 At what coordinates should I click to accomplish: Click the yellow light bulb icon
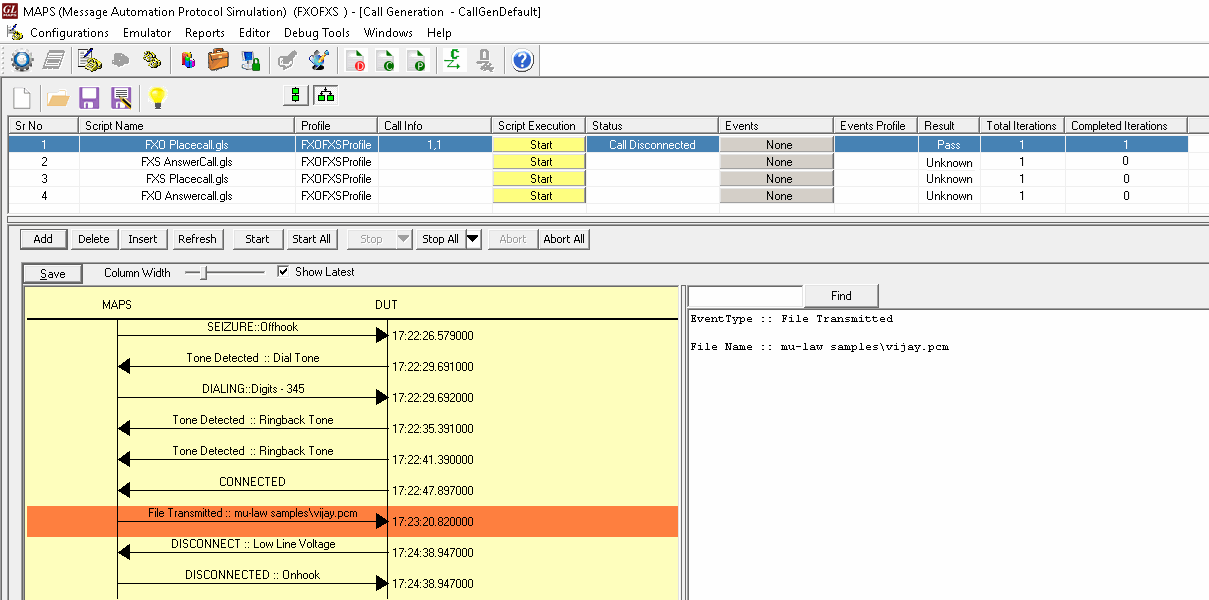tap(156, 98)
